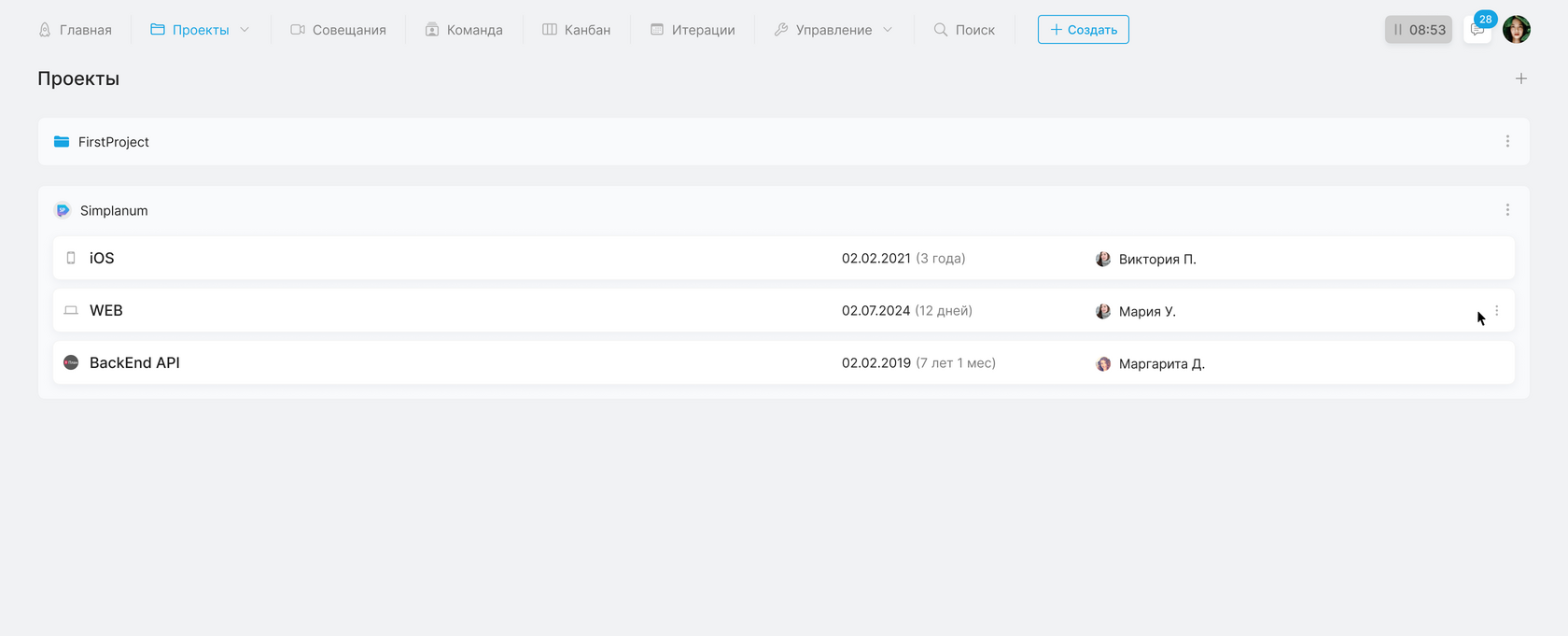This screenshot has height=636, width=1568.
Task: Go to the Главная tab
Action: tap(75, 30)
